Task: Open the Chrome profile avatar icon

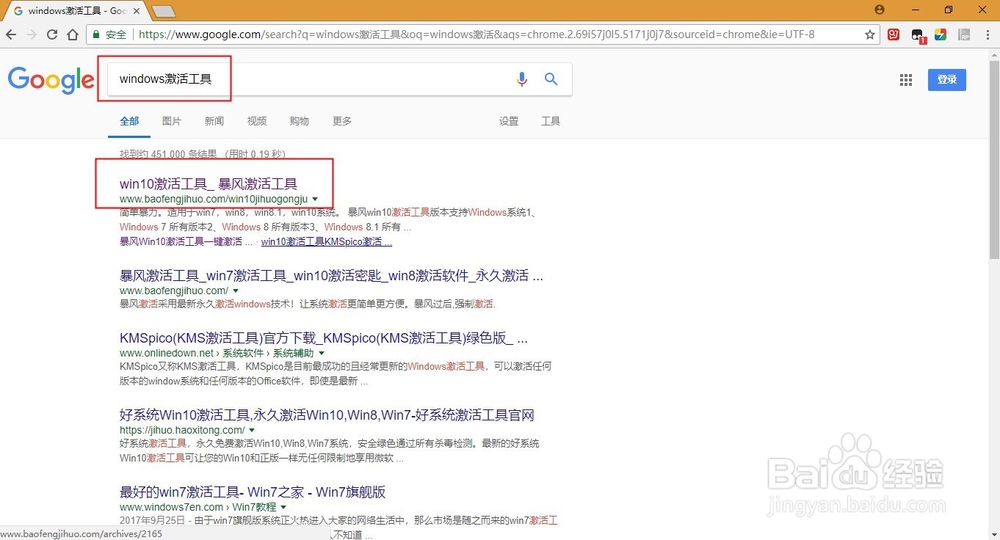Action: (879, 10)
